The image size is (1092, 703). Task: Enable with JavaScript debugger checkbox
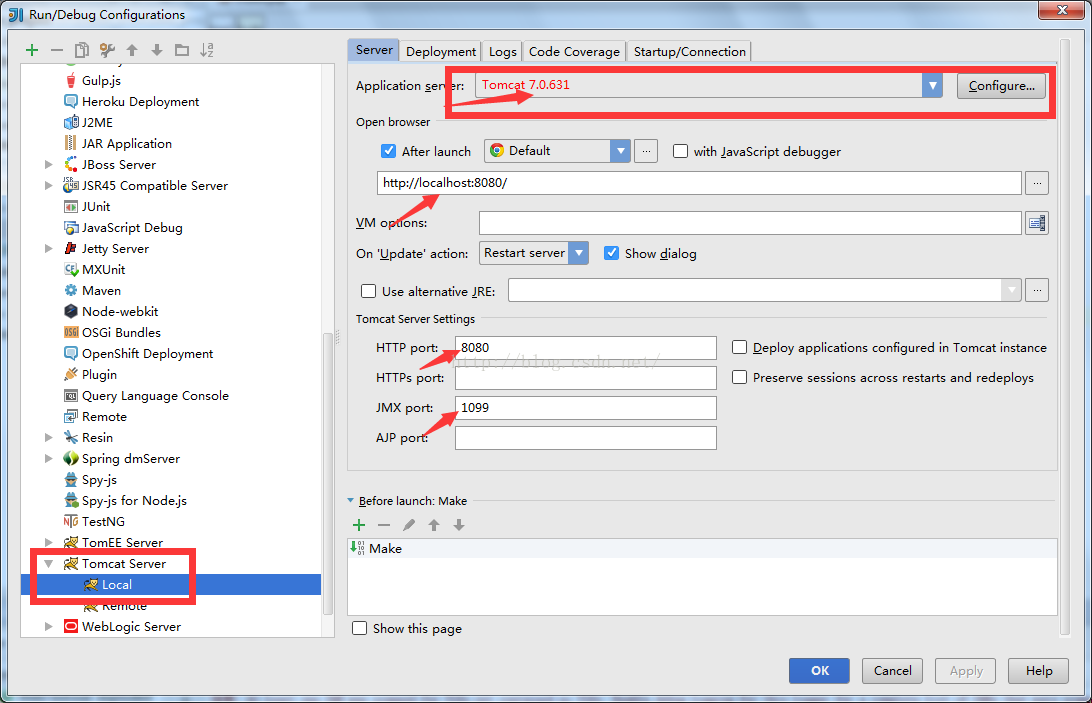tap(680, 150)
